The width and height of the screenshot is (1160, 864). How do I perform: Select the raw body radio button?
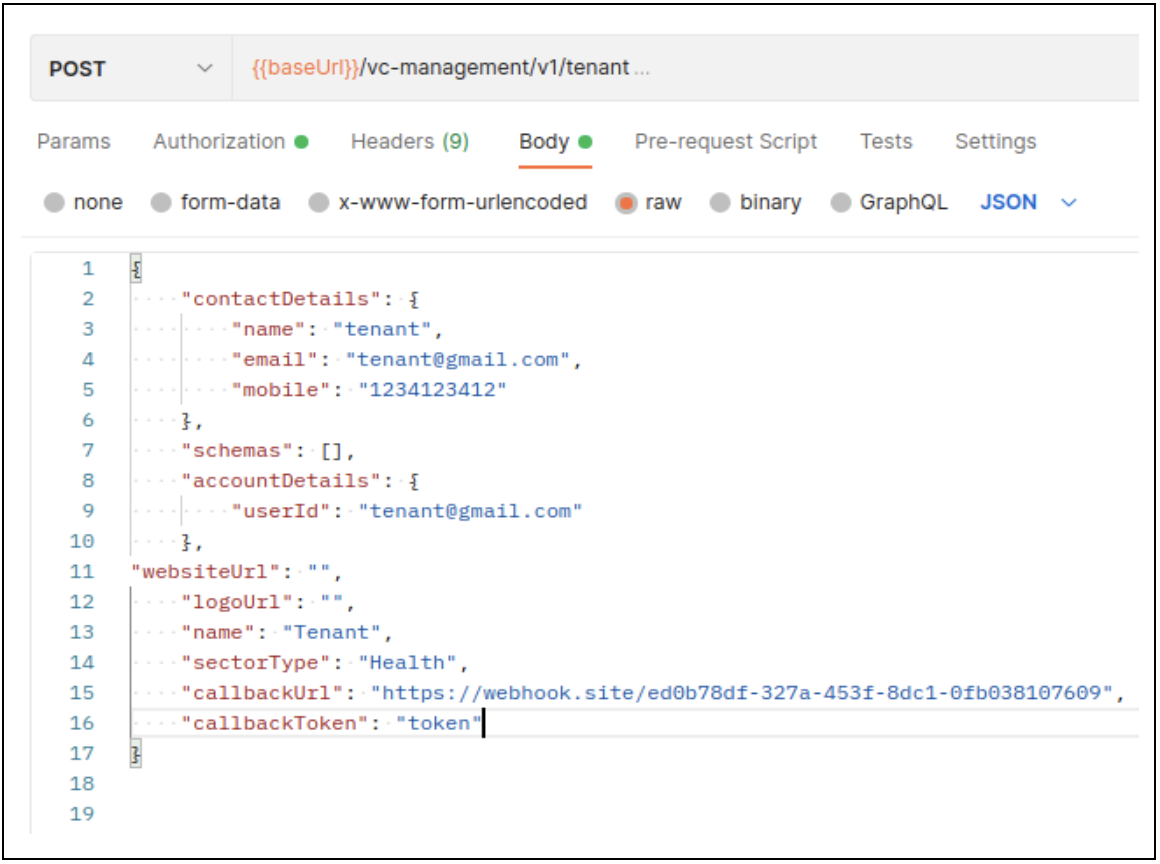627,203
